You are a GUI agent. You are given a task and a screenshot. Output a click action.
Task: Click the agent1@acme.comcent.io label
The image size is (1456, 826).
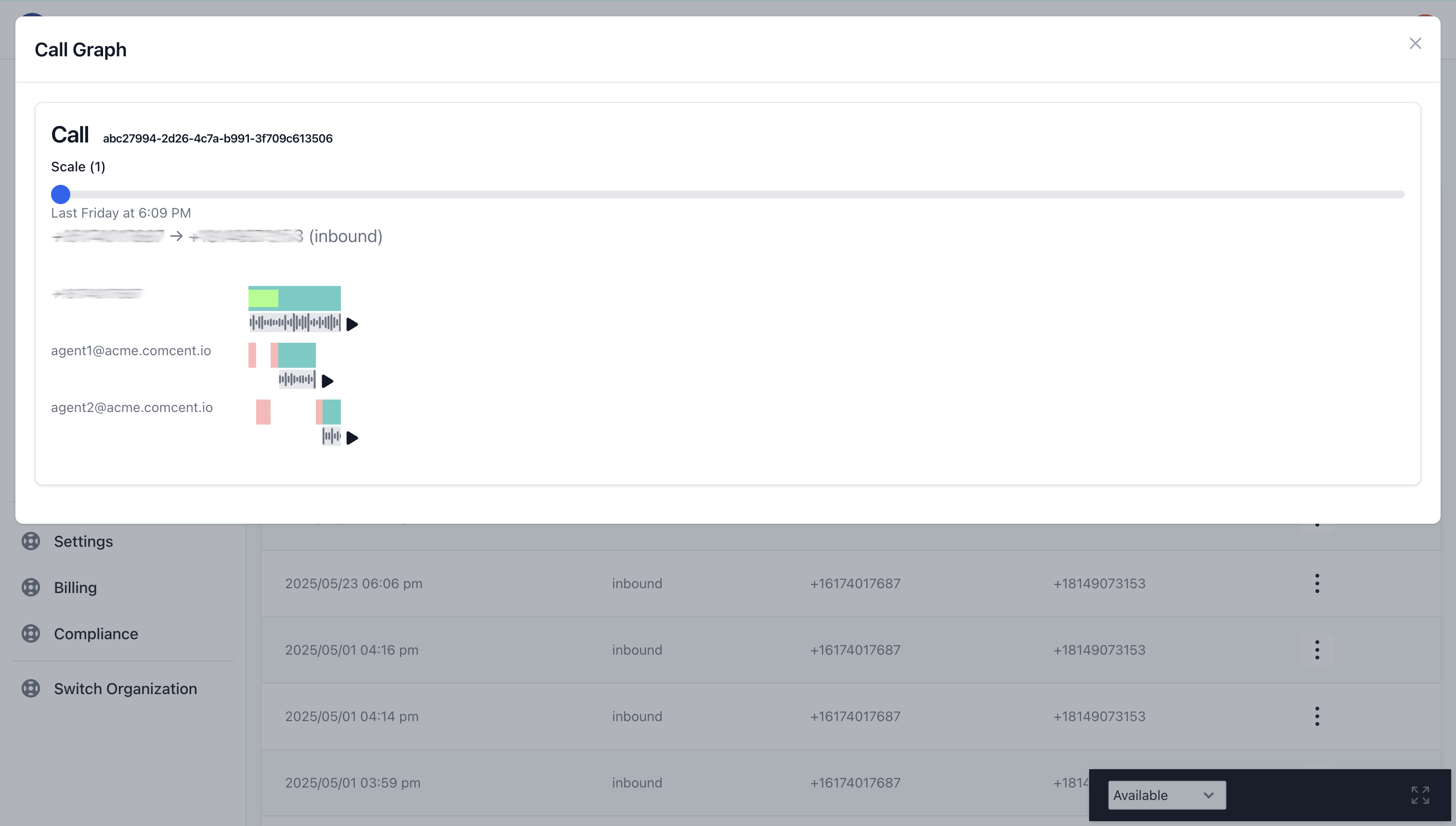click(131, 350)
